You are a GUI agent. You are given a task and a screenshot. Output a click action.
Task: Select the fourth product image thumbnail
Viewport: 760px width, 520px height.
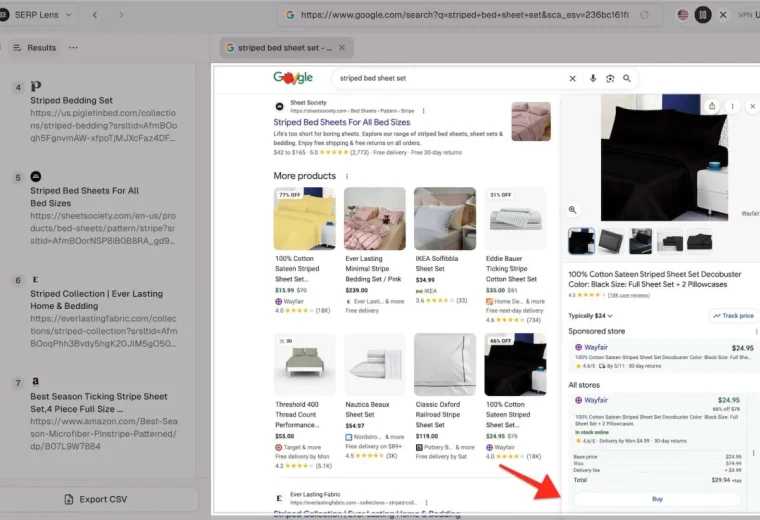(670, 241)
